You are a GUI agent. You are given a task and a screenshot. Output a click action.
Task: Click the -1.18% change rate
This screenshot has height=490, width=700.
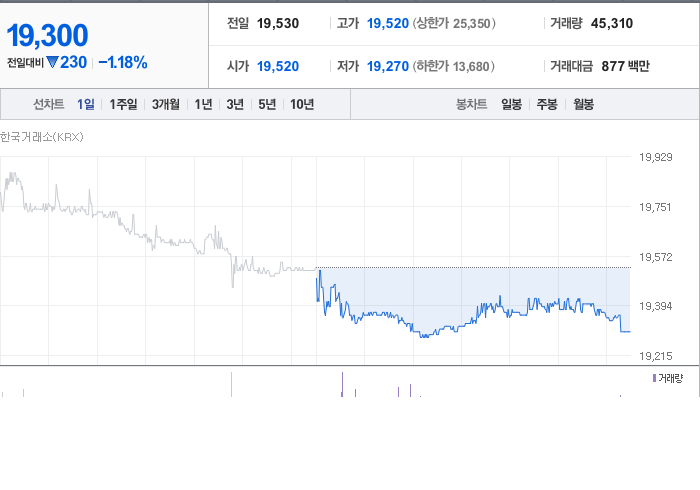coord(123,62)
